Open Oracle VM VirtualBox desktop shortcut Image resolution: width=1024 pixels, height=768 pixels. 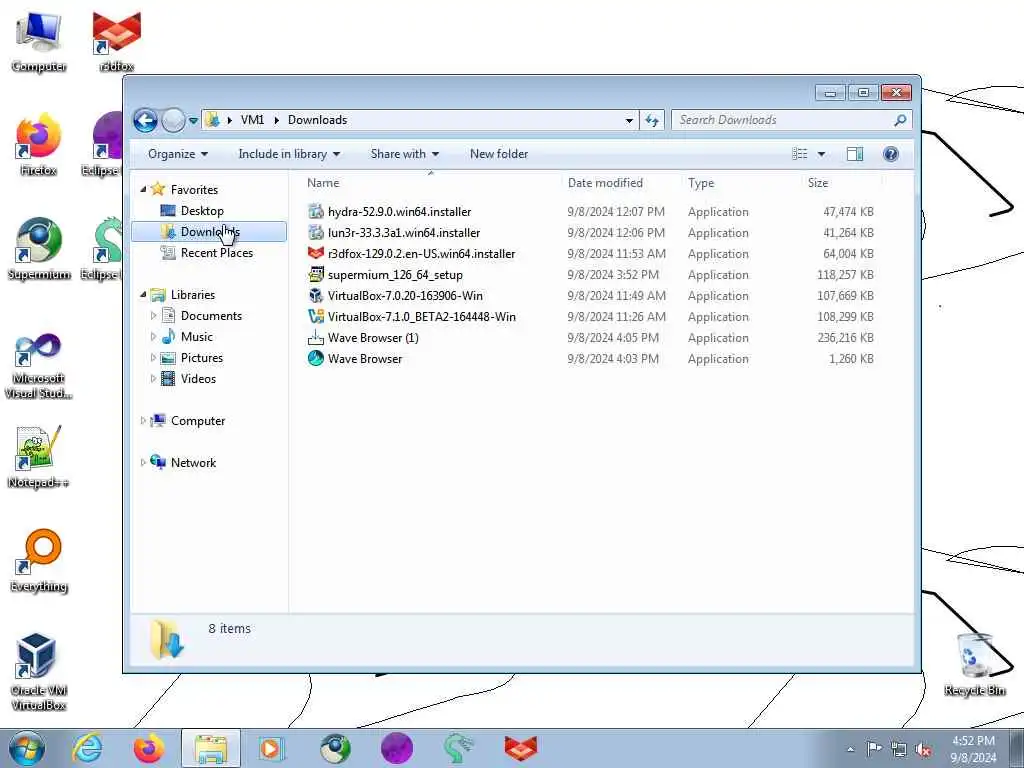click(39, 671)
